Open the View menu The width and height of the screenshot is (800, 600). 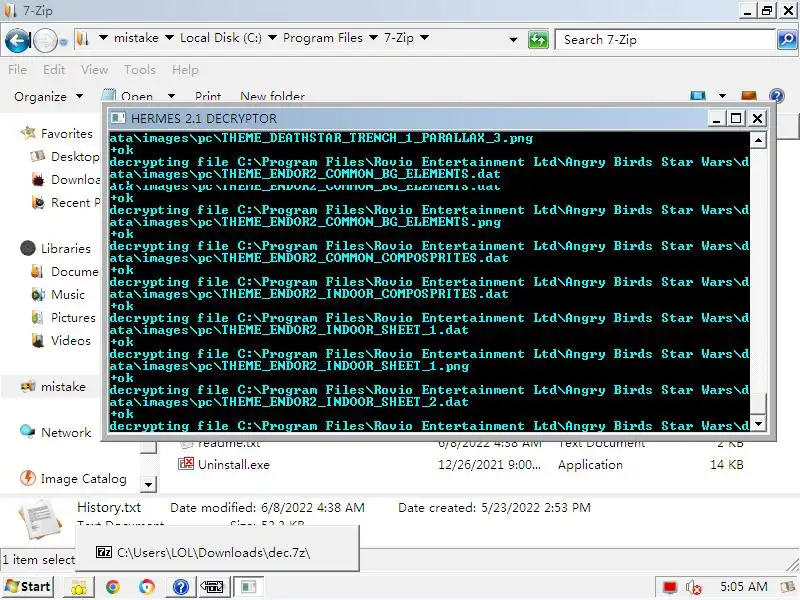94,69
